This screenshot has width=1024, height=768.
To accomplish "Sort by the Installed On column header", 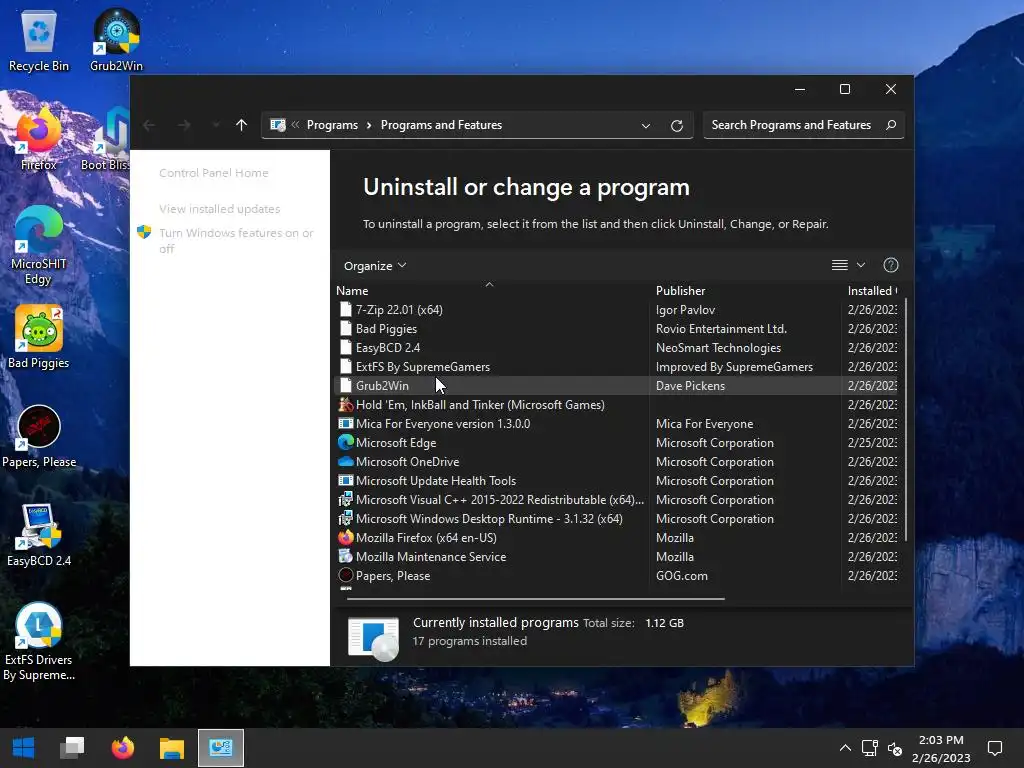I will click(x=872, y=291).
